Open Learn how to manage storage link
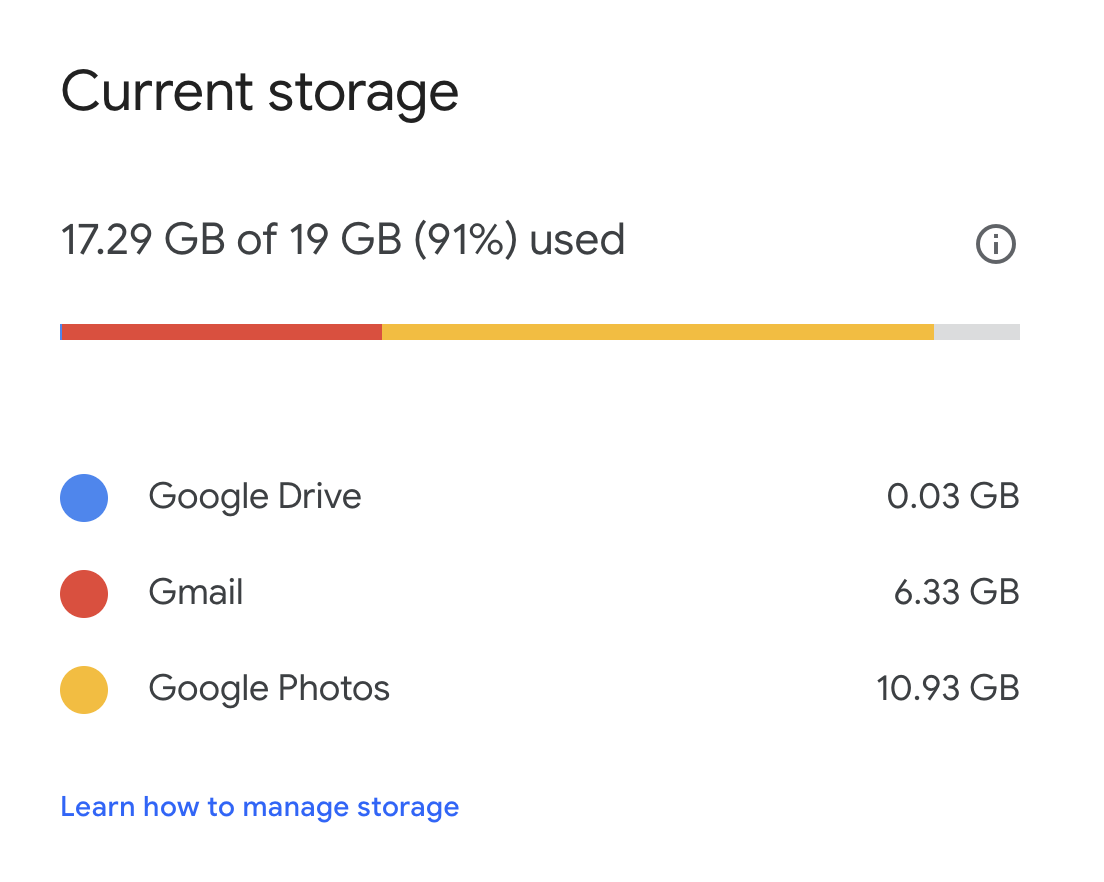This screenshot has height=882, width=1104. tap(259, 806)
